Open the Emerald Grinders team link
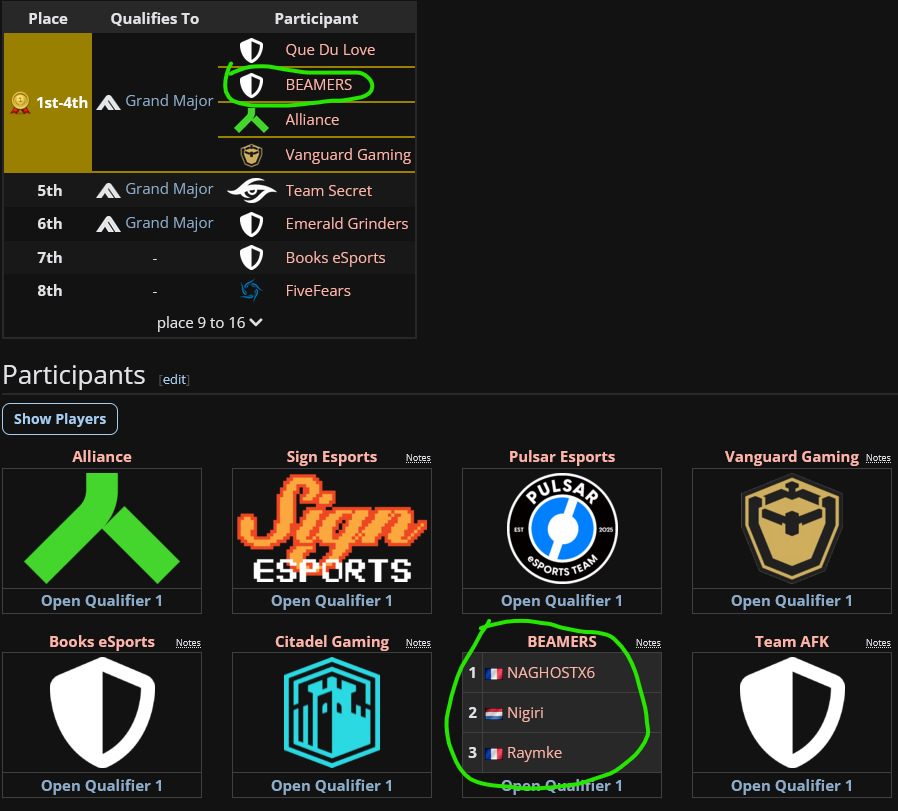 347,224
